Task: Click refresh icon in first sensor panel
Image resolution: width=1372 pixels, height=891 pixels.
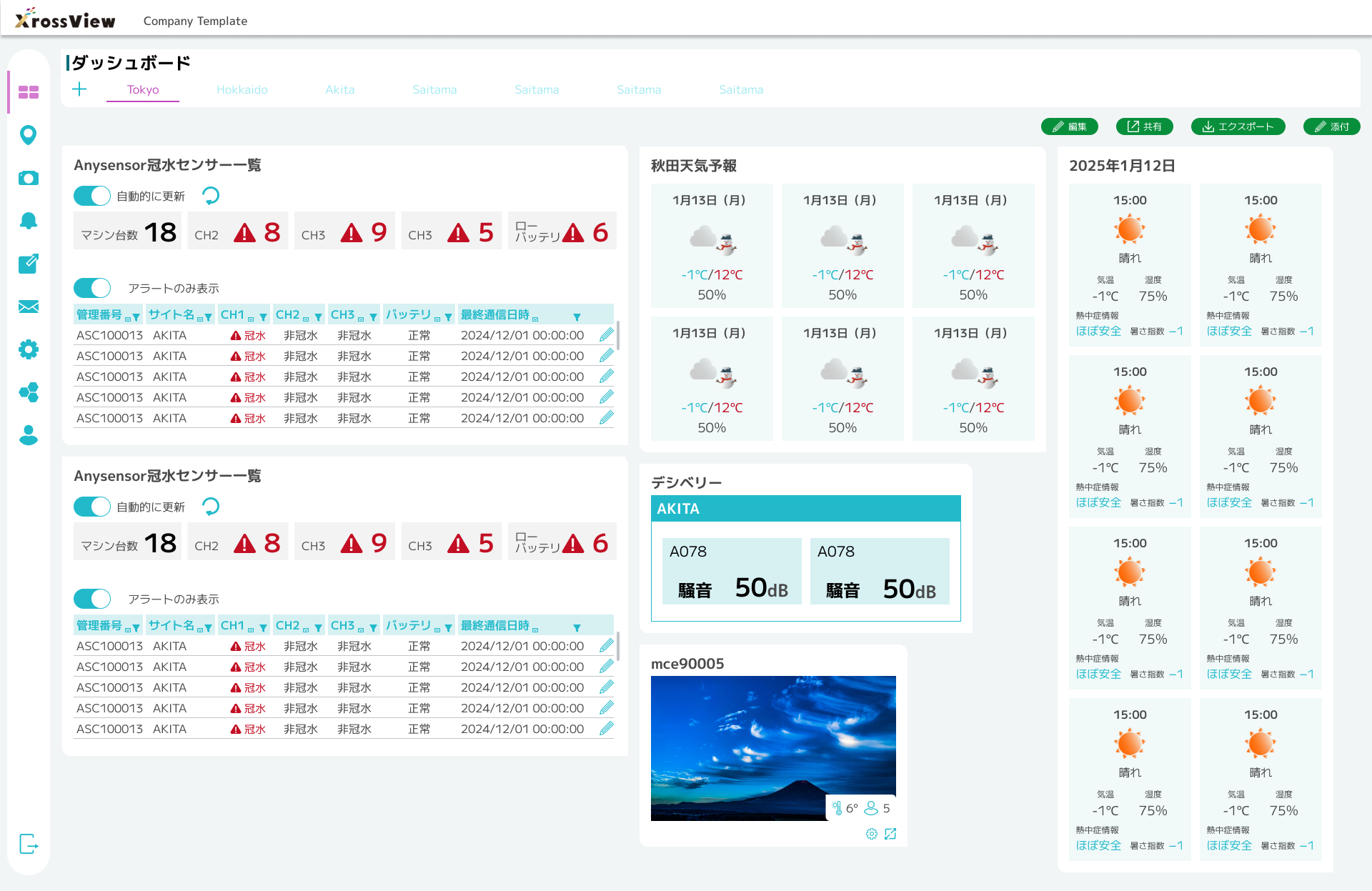Action: pos(211,195)
